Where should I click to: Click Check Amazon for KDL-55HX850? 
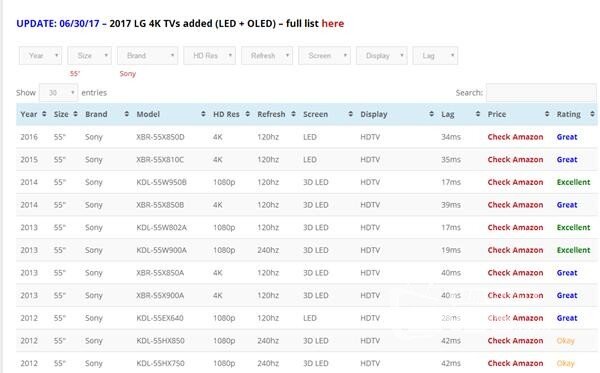515,340
